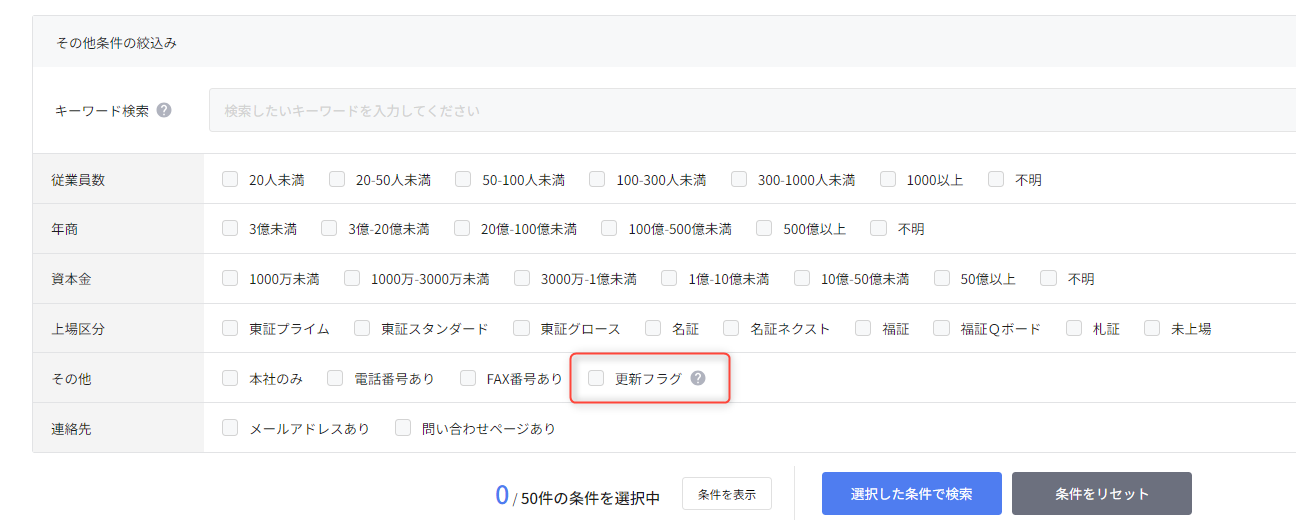Enable 50-100人未満 employee filter
1296x530 pixels.
click(x=463, y=179)
